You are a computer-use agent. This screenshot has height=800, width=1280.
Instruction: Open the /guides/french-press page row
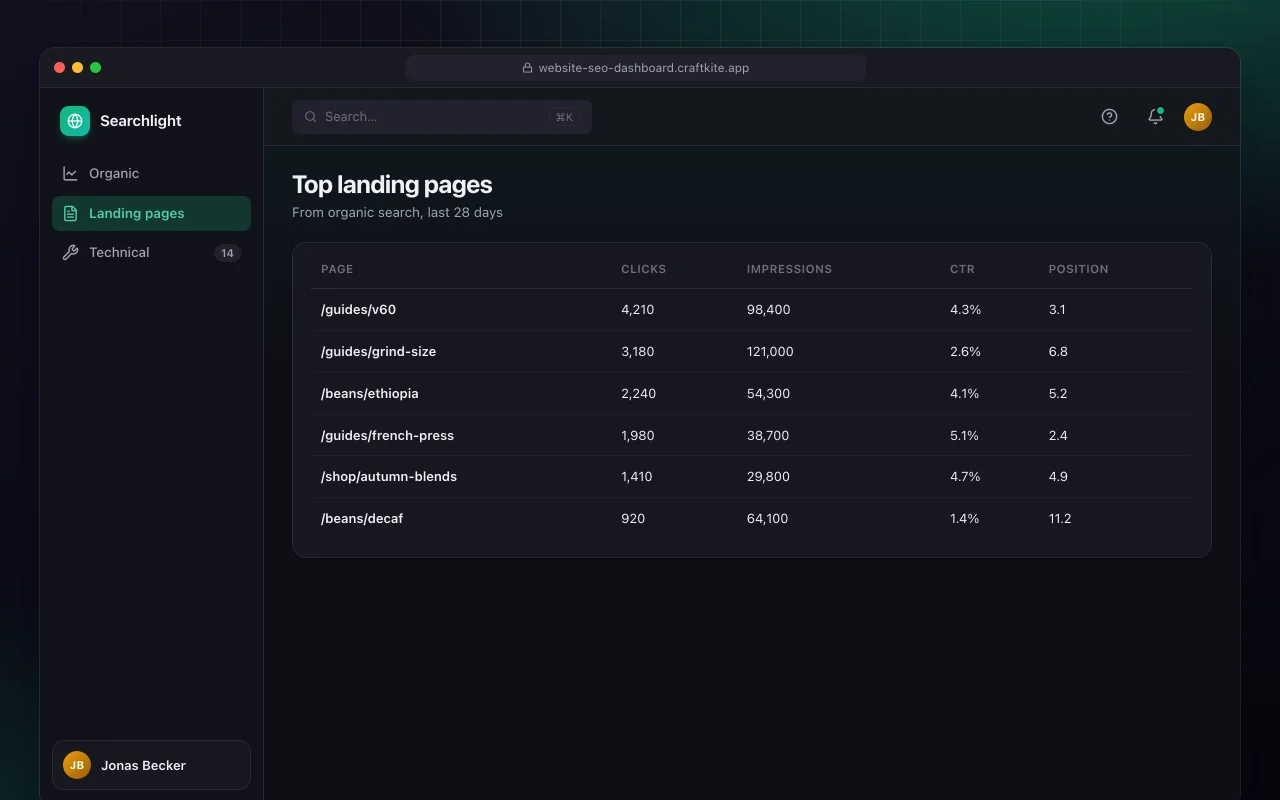[752, 436]
